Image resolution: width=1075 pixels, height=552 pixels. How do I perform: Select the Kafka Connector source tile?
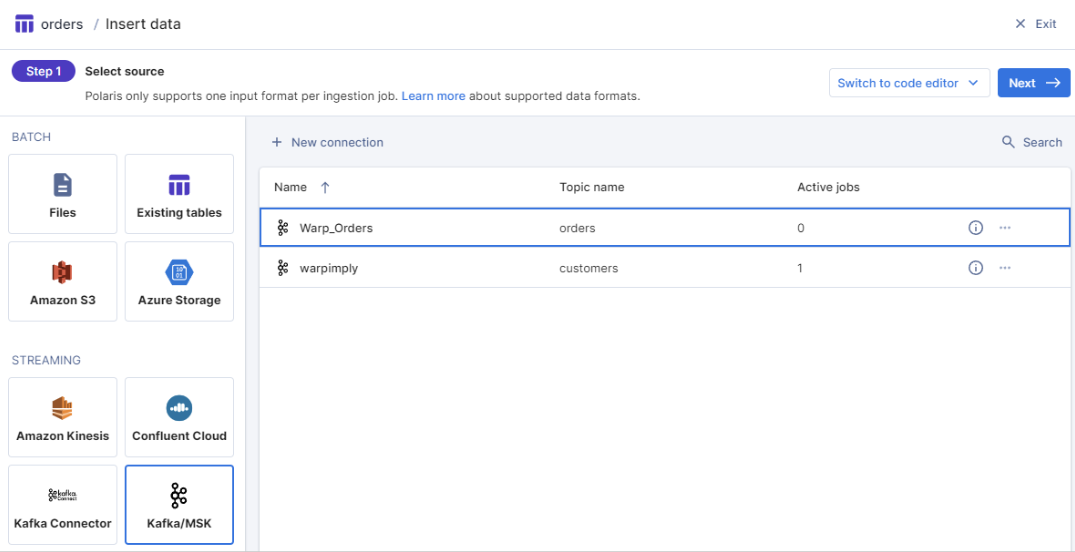coord(62,504)
